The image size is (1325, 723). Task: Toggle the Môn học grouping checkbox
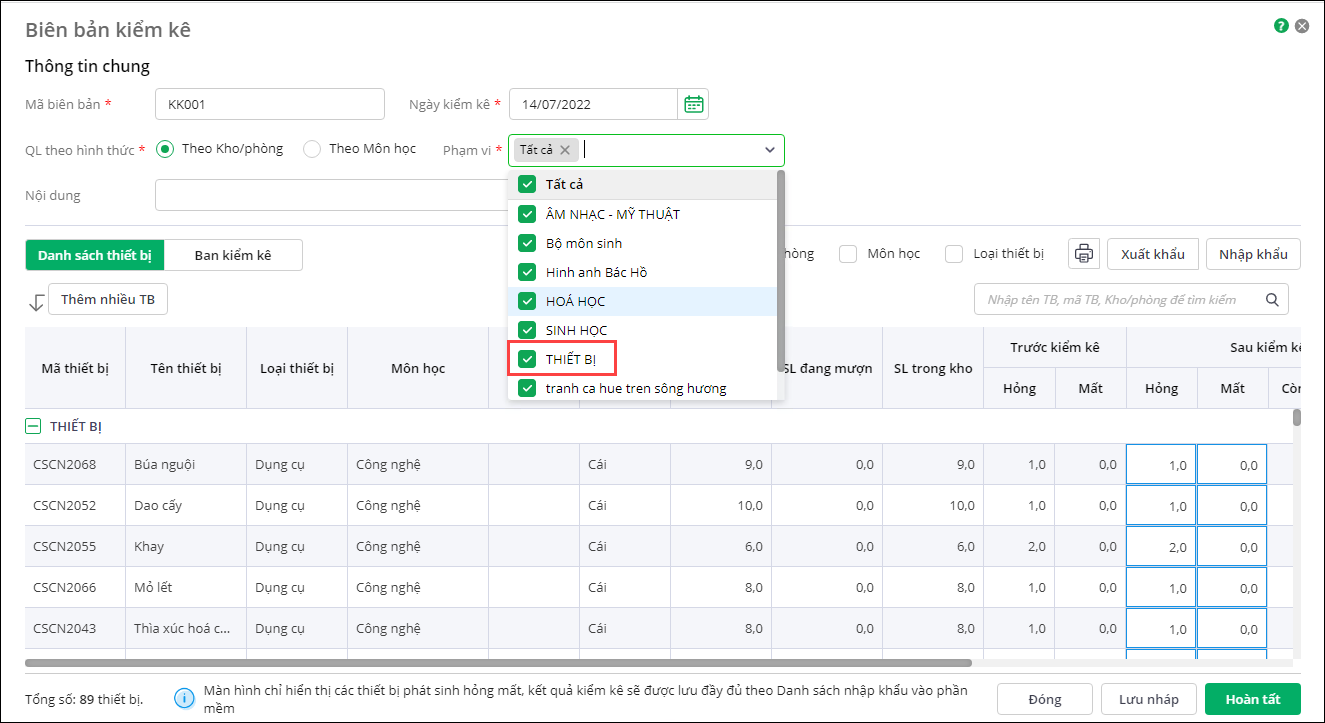click(x=848, y=254)
